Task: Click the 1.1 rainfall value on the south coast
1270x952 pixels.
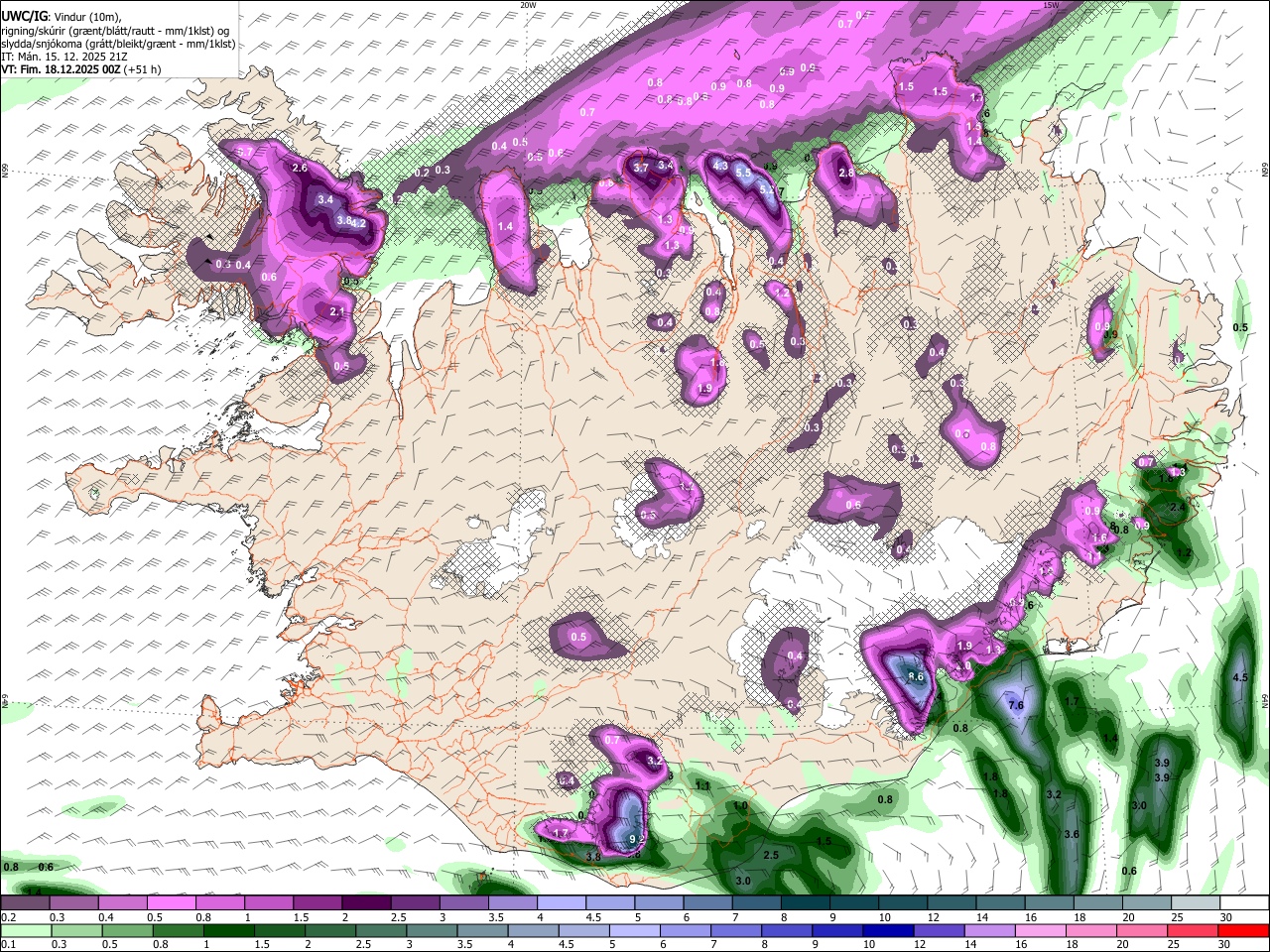Action: (x=703, y=785)
